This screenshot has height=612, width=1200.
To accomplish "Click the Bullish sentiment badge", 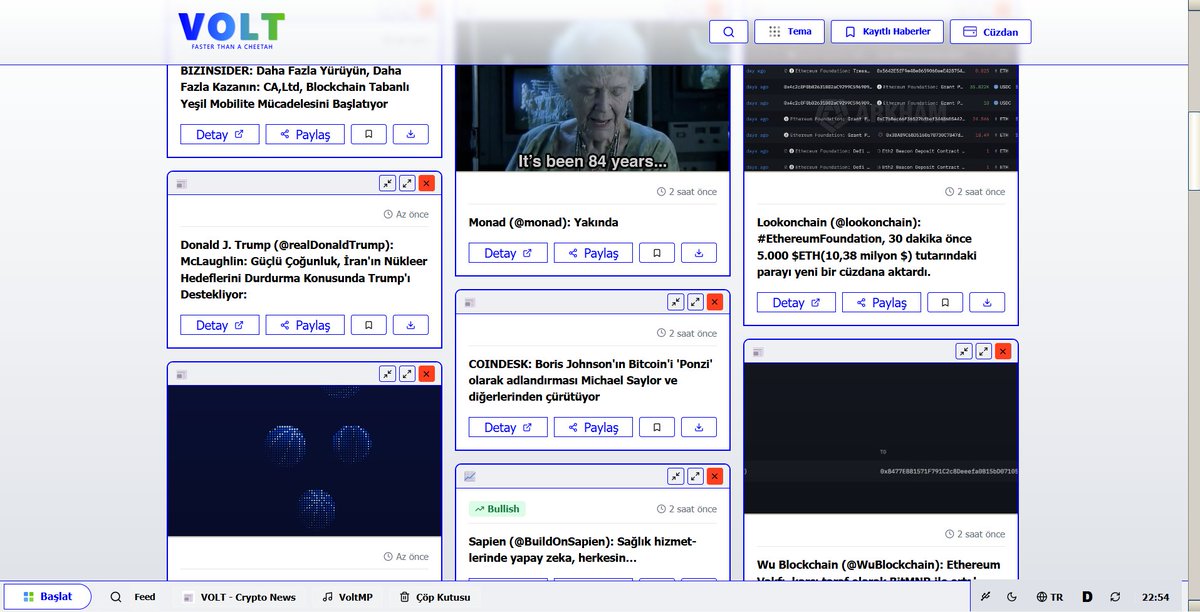I will tap(497, 509).
